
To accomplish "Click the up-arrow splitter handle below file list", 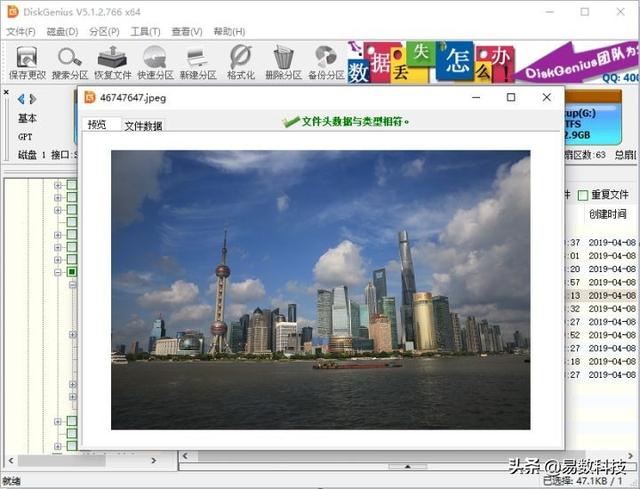I will (x=407, y=466).
